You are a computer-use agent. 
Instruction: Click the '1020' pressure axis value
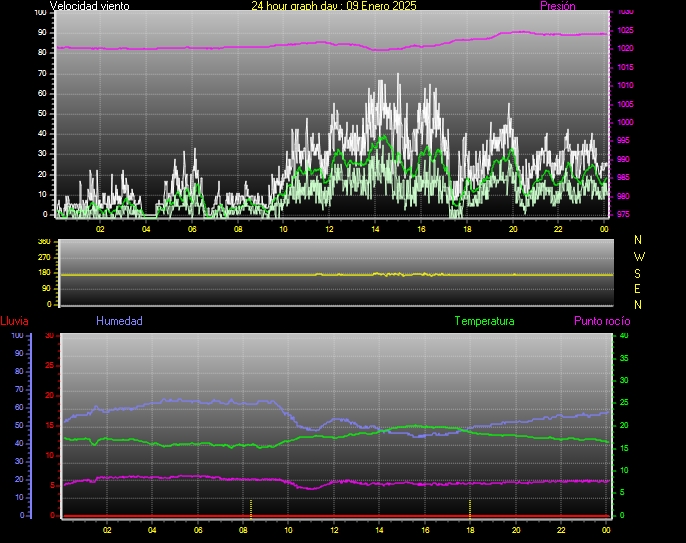tap(625, 49)
